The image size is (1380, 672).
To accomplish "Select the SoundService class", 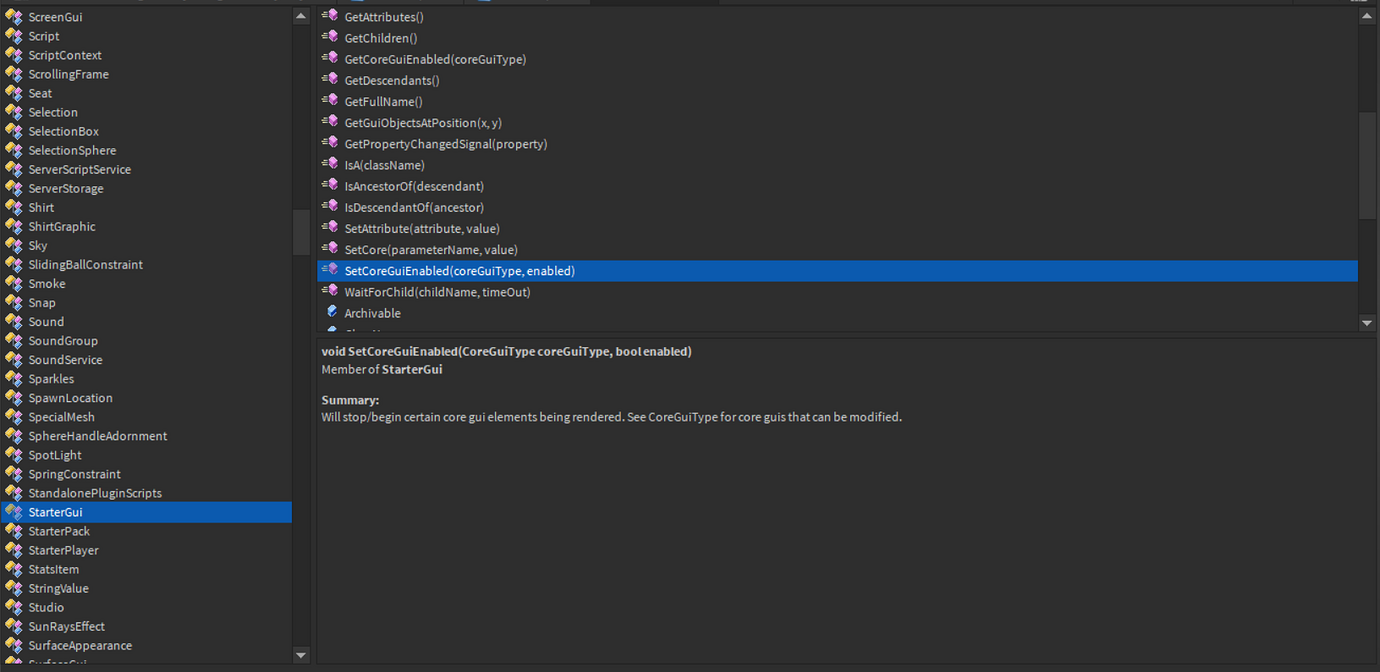I will pos(65,359).
